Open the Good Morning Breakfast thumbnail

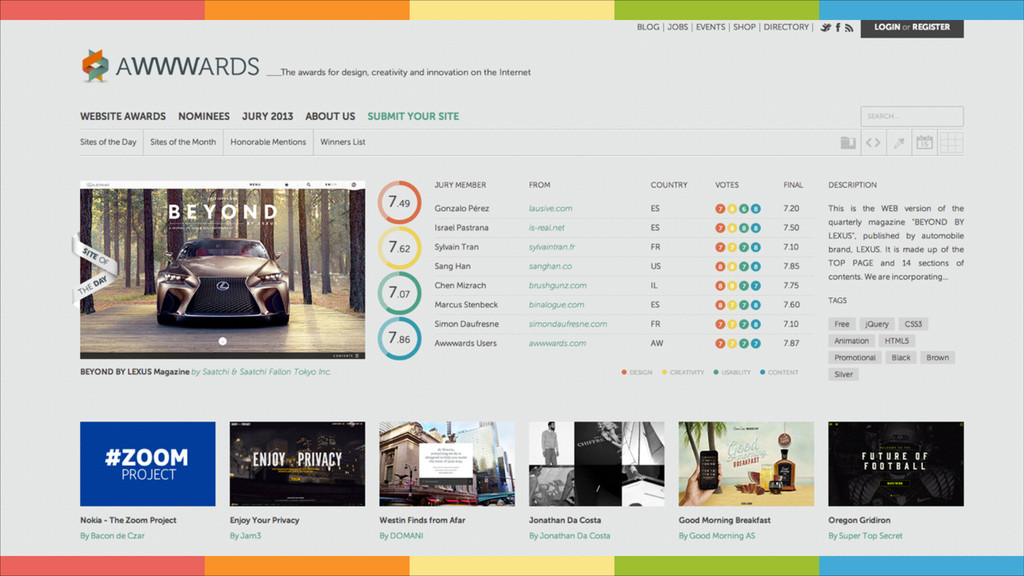(x=746, y=464)
